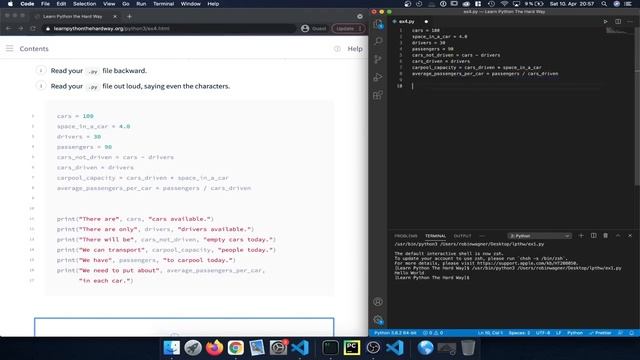Open the Wi-Fi menu in menu bar

coord(504,4)
